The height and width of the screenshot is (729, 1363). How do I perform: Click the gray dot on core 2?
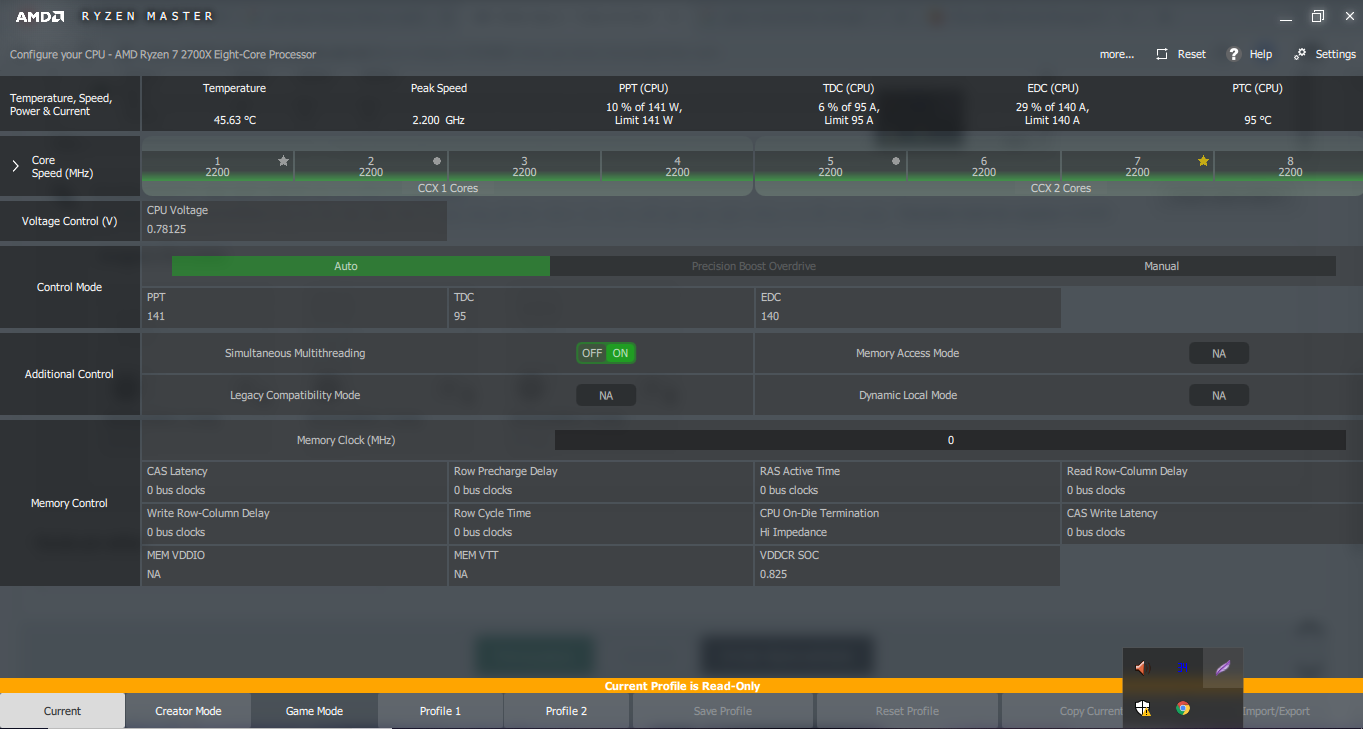(x=436, y=160)
